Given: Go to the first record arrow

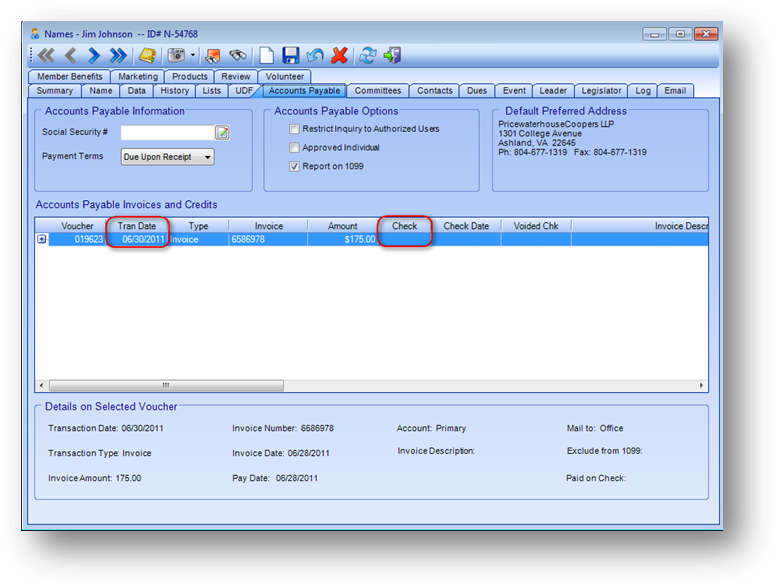Looking at the screenshot, I should coord(46,55).
